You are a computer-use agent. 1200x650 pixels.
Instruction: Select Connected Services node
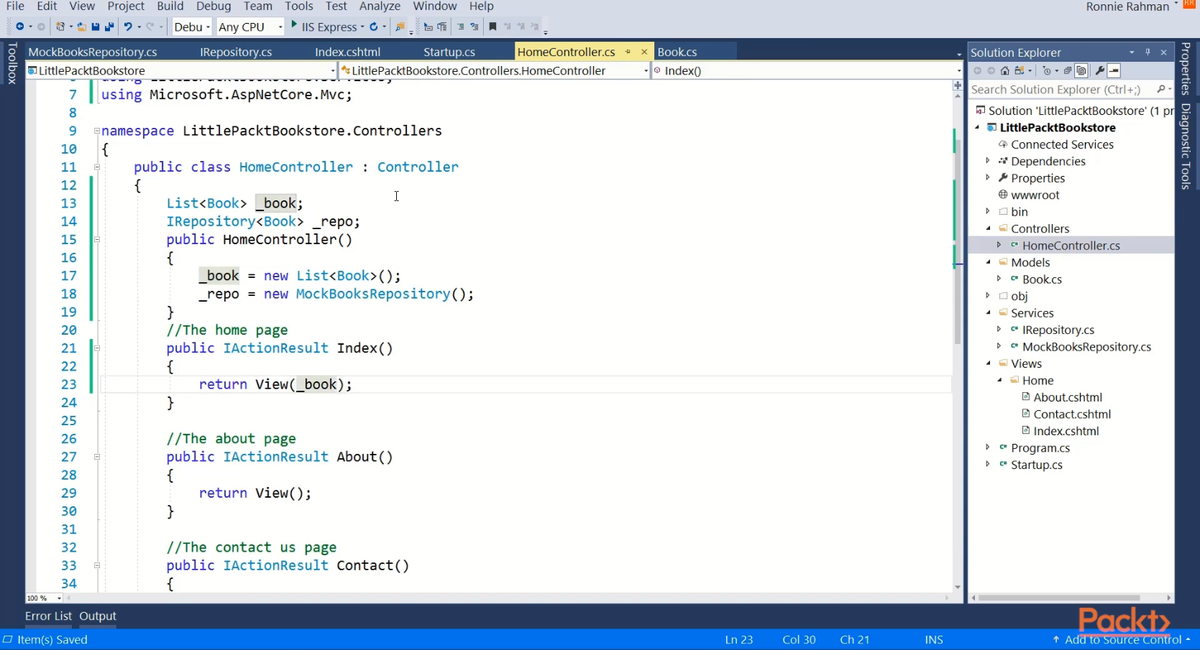coord(1062,144)
